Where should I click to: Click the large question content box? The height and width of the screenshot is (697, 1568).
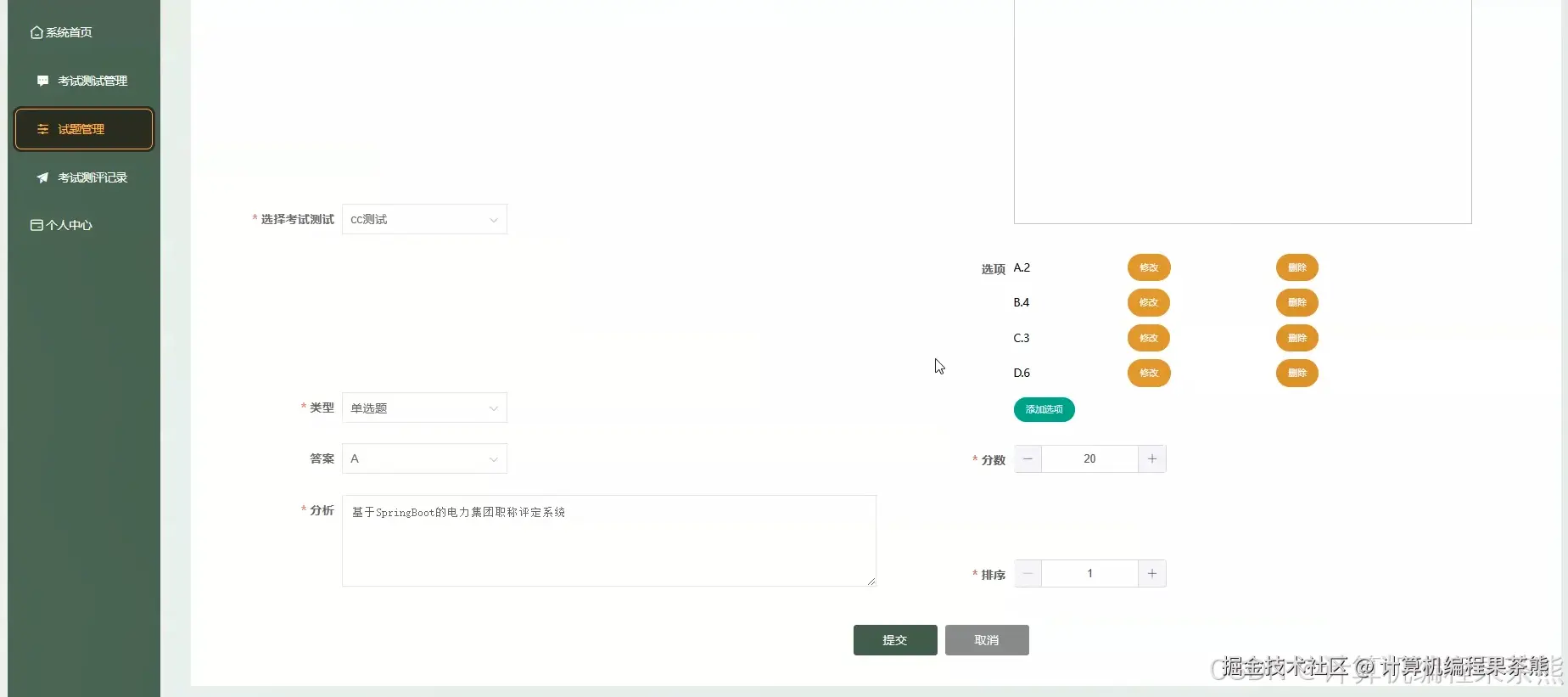click(x=1243, y=111)
